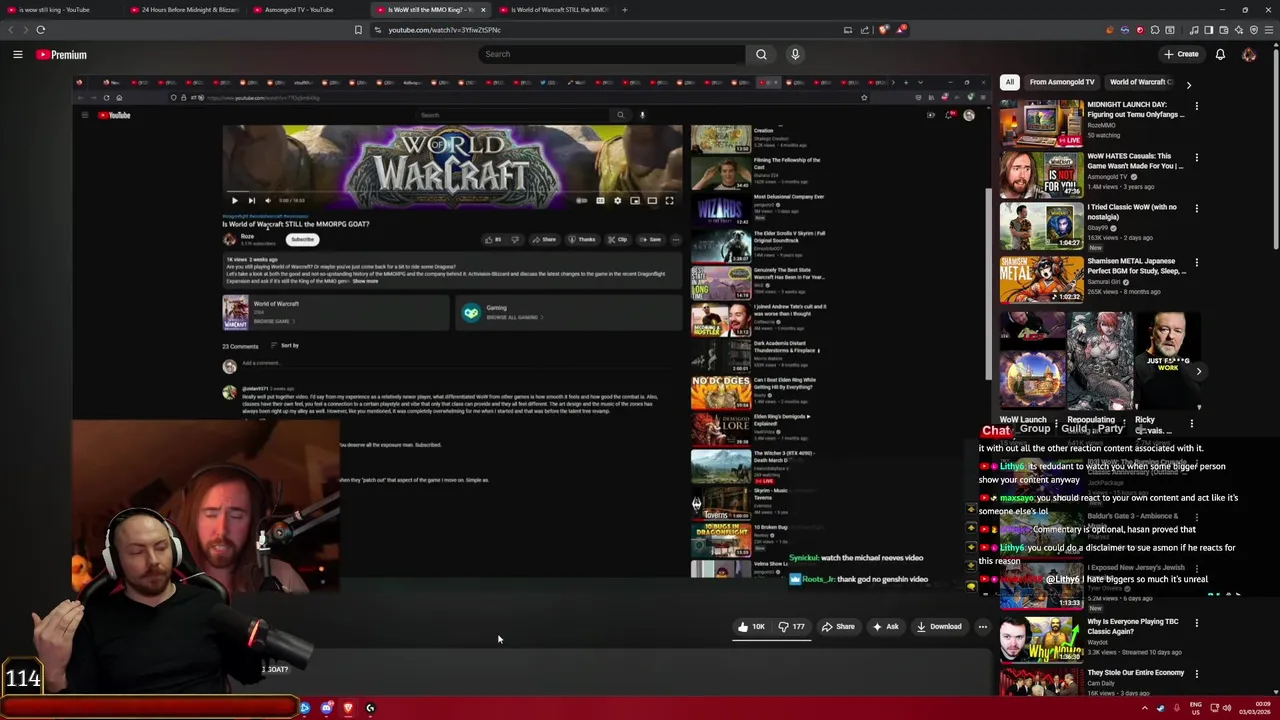1280x720 pixels.
Task: Toggle the inner player's miniplayer icon
Action: point(635,201)
